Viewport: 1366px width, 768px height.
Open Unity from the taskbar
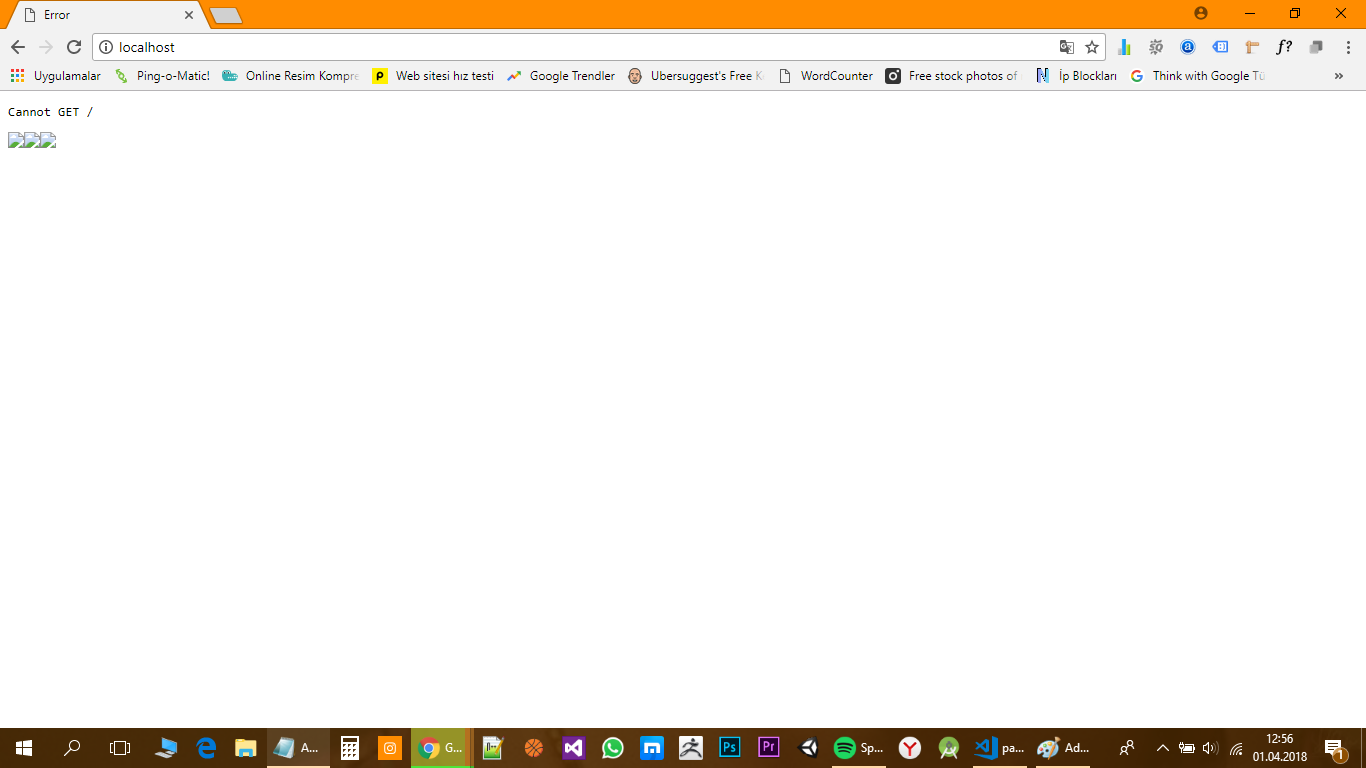click(807, 747)
